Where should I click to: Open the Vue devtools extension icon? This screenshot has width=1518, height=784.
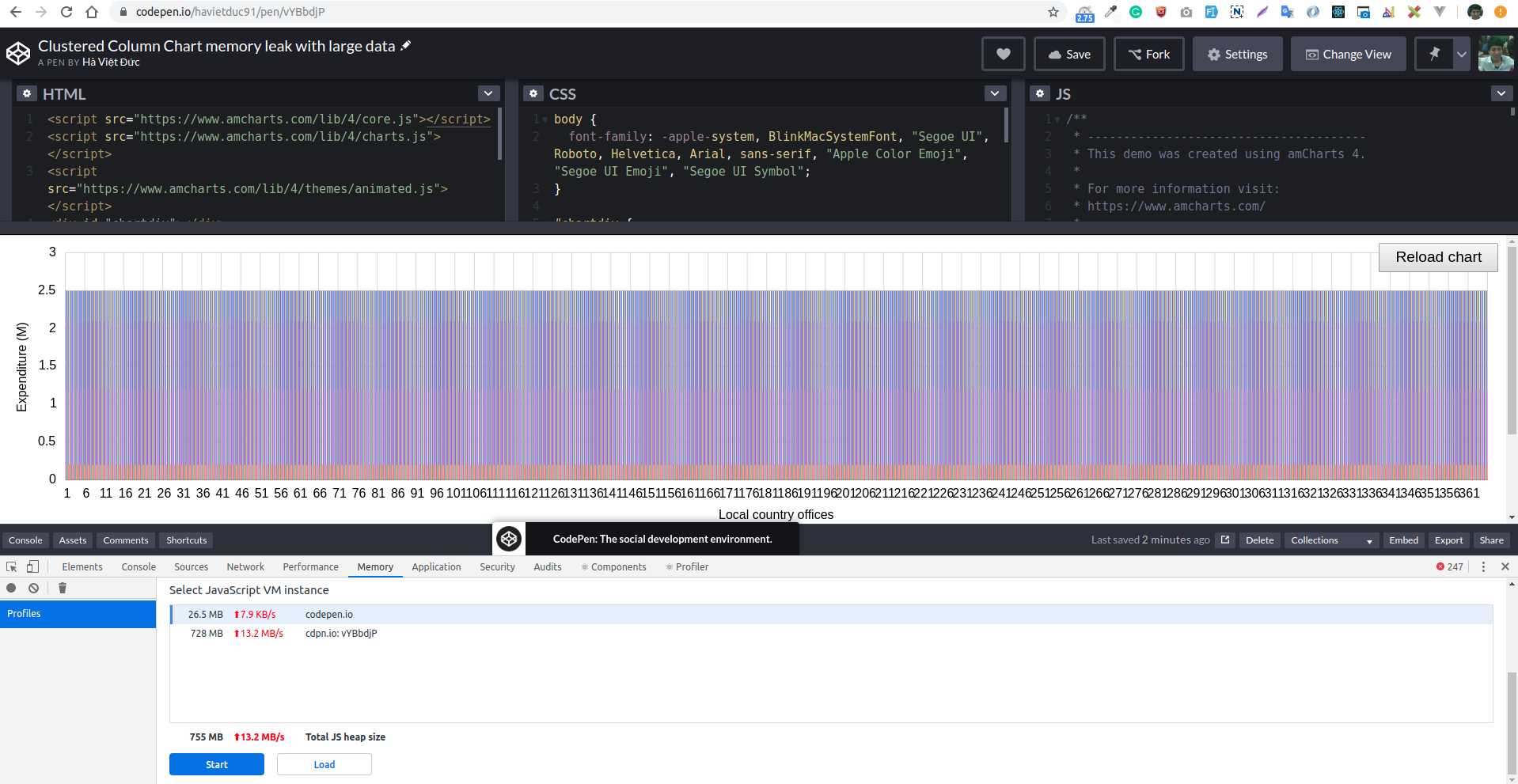tap(1440, 12)
